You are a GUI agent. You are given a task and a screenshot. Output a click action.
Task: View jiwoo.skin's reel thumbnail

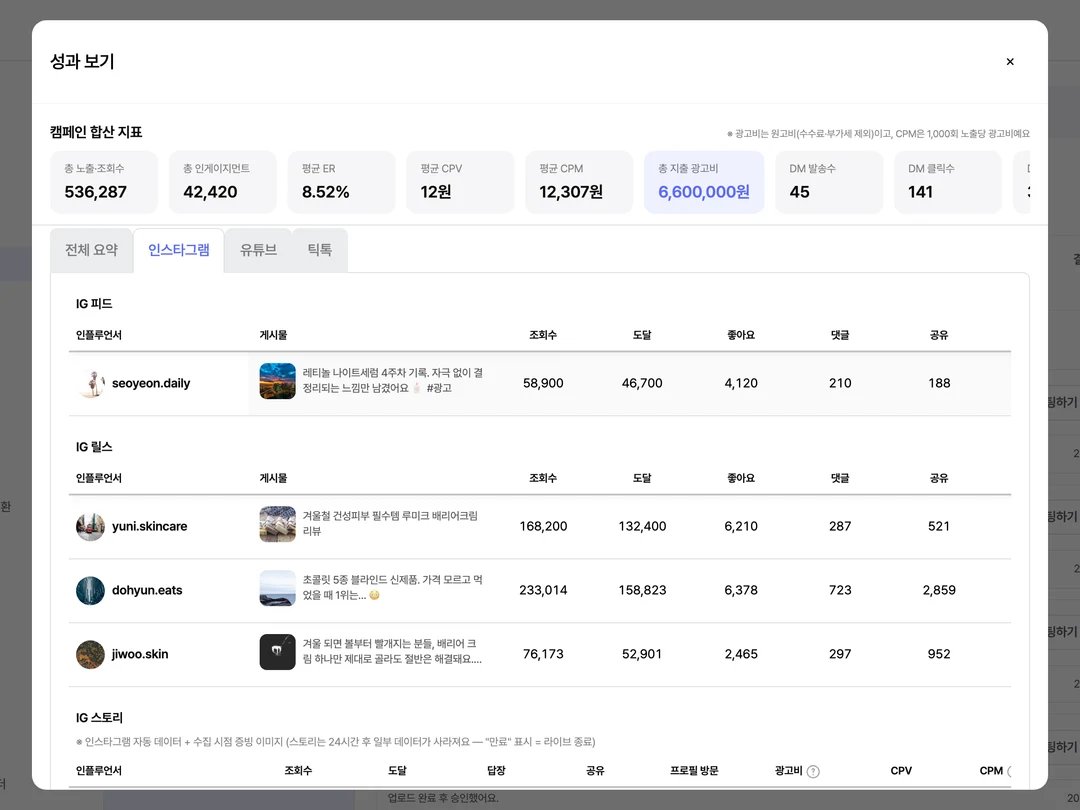(x=278, y=652)
